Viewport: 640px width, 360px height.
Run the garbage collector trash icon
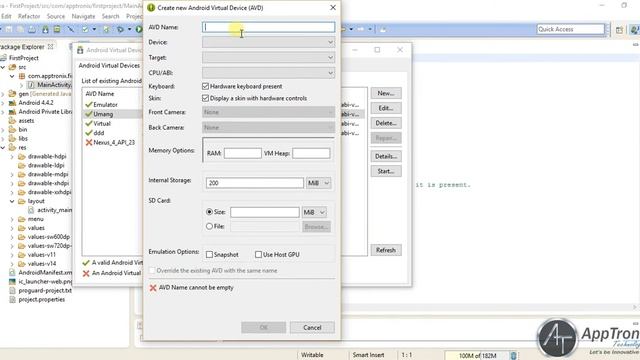tap(513, 356)
